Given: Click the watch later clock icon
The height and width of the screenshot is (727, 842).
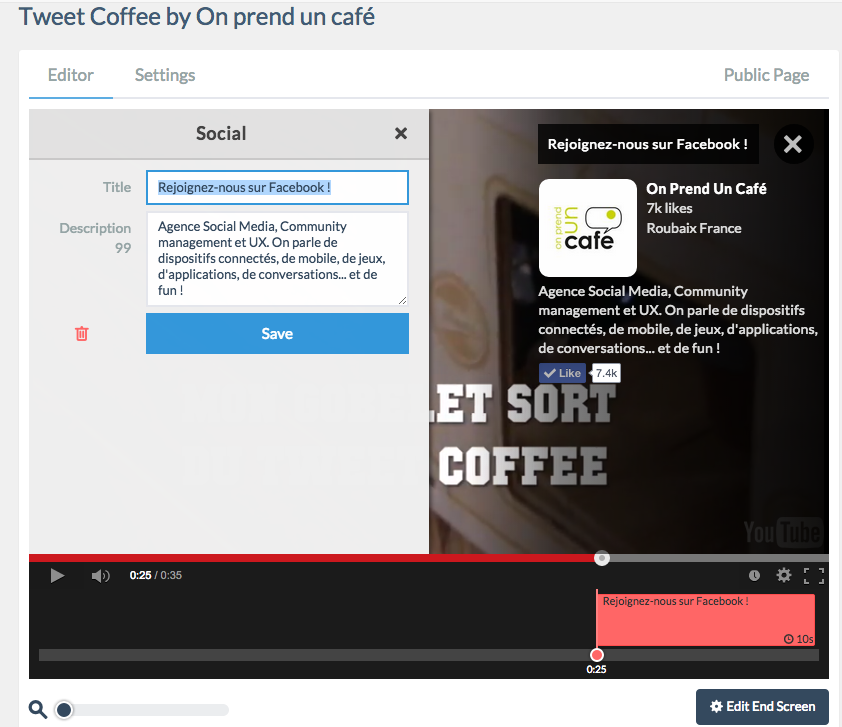Looking at the screenshot, I should (x=754, y=576).
